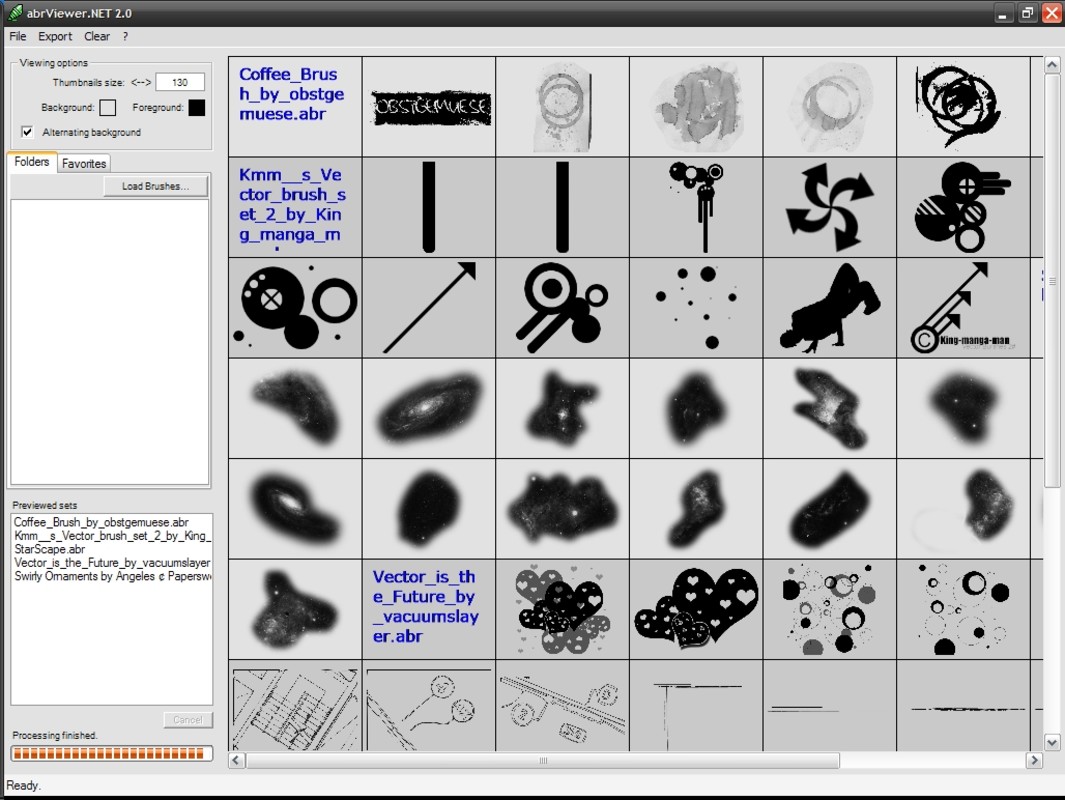The height and width of the screenshot is (800, 1065).
Task: Click the diagonal arrow brush thumbnail
Action: coord(429,308)
